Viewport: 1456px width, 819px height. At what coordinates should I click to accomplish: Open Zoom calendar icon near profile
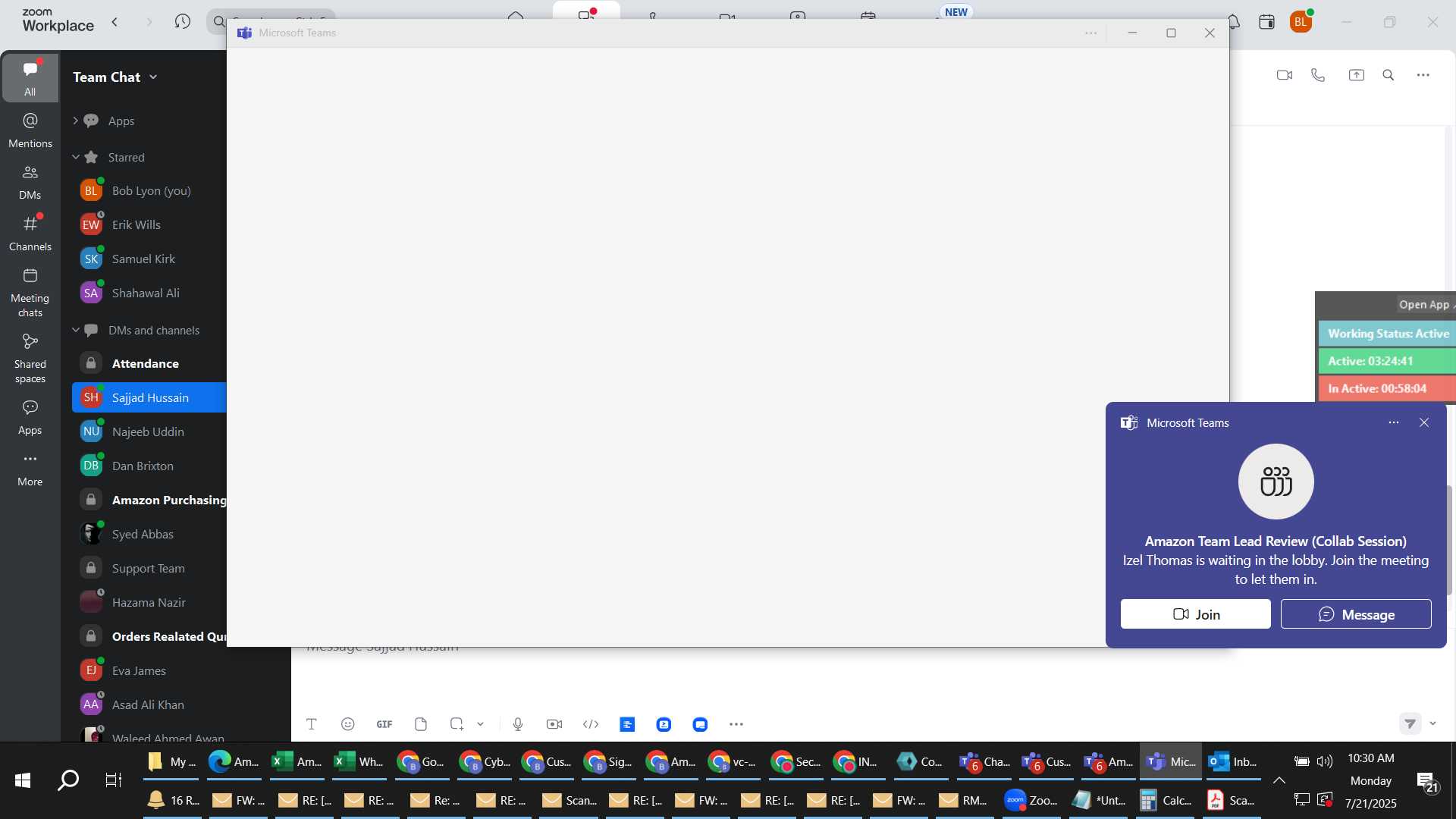1266,22
